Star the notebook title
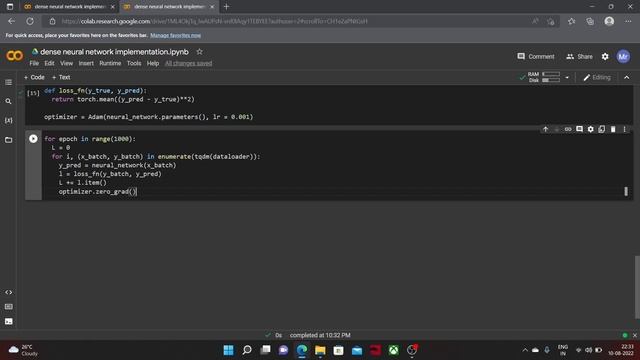 point(199,52)
